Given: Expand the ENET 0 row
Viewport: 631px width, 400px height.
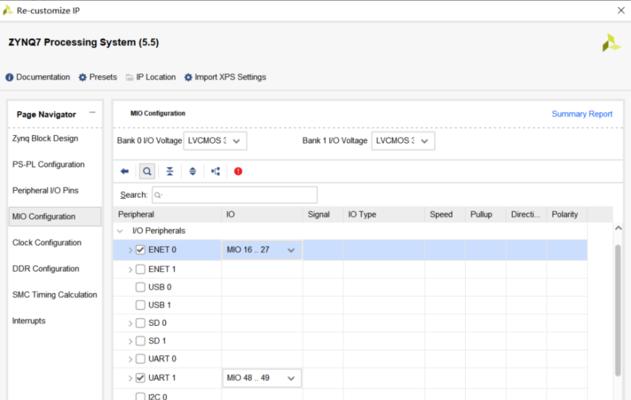Looking at the screenshot, I should pos(130,250).
